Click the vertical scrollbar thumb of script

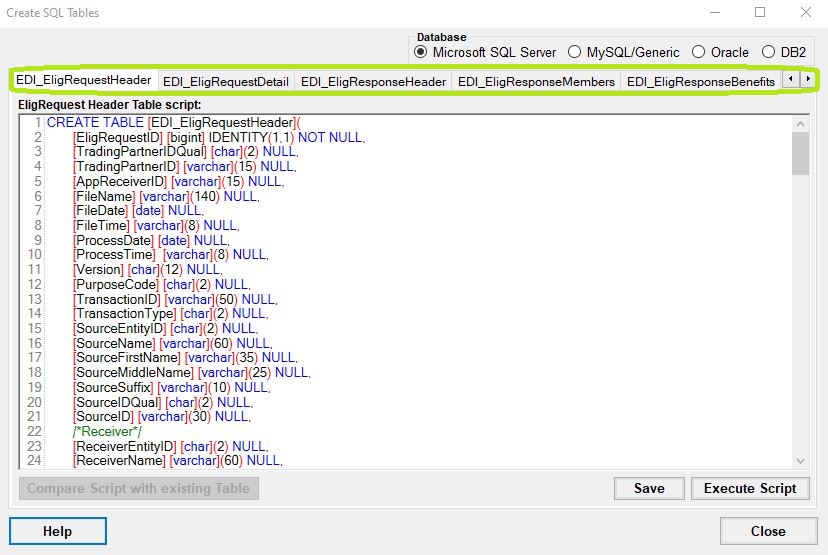(801, 153)
